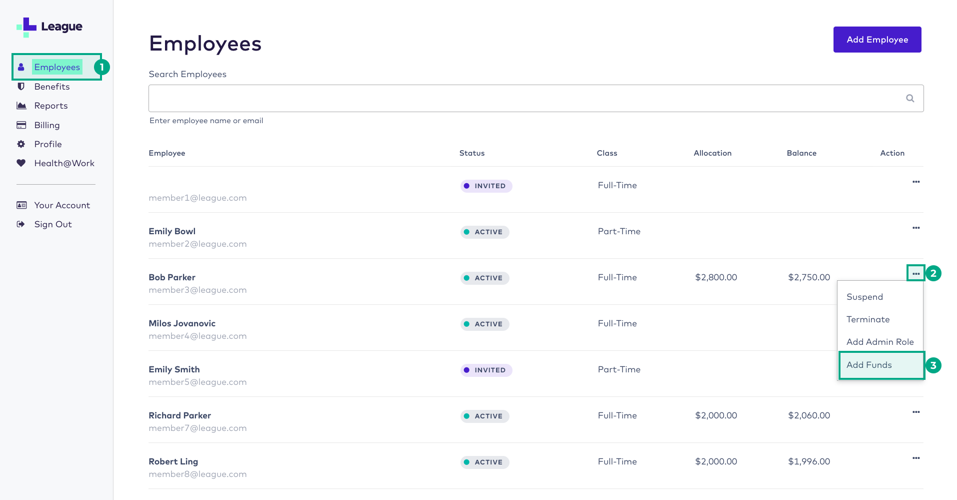
Task: Choose Suspend from action menu
Action: (881, 297)
